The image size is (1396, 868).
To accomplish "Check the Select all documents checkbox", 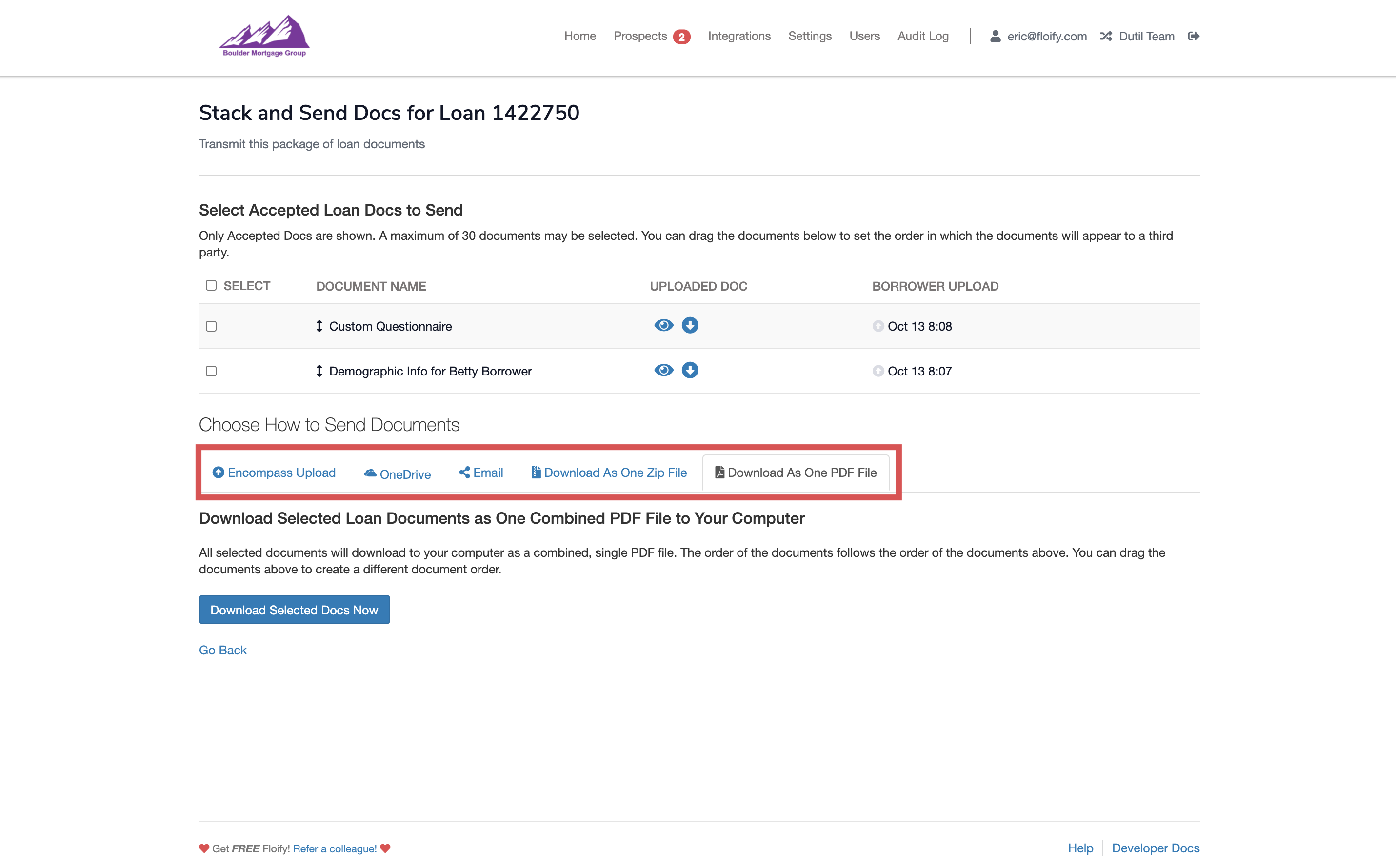I will [x=211, y=285].
